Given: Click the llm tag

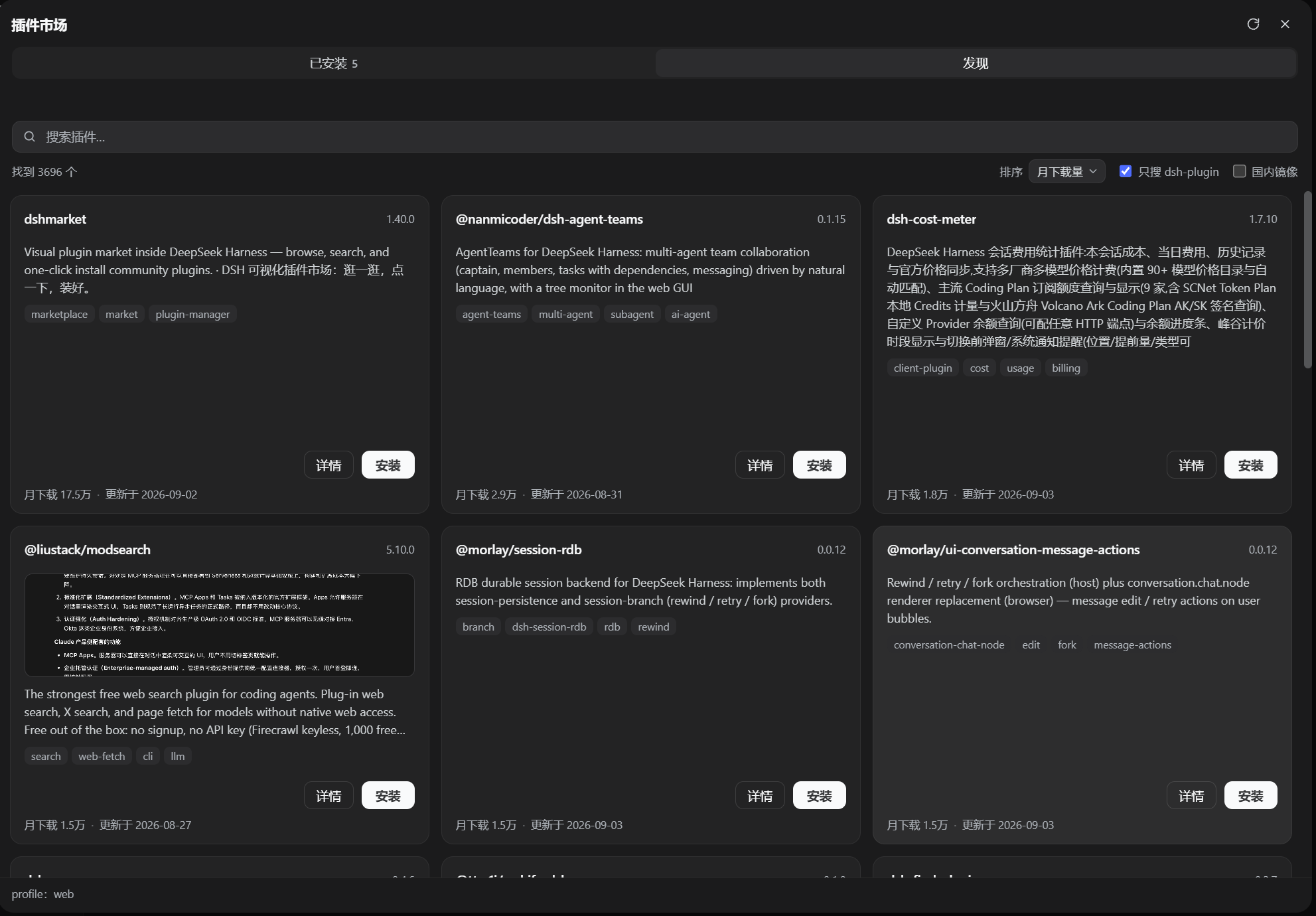Looking at the screenshot, I should pyautogui.click(x=178, y=756).
